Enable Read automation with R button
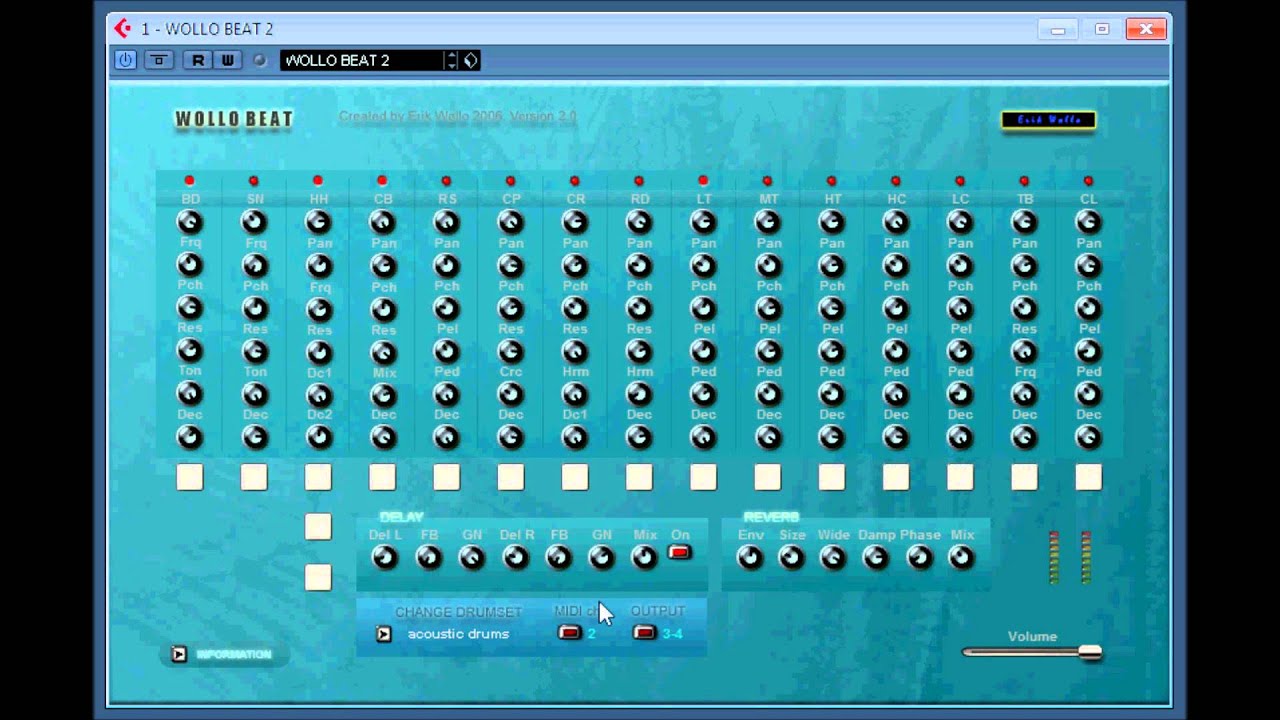 tap(198, 60)
